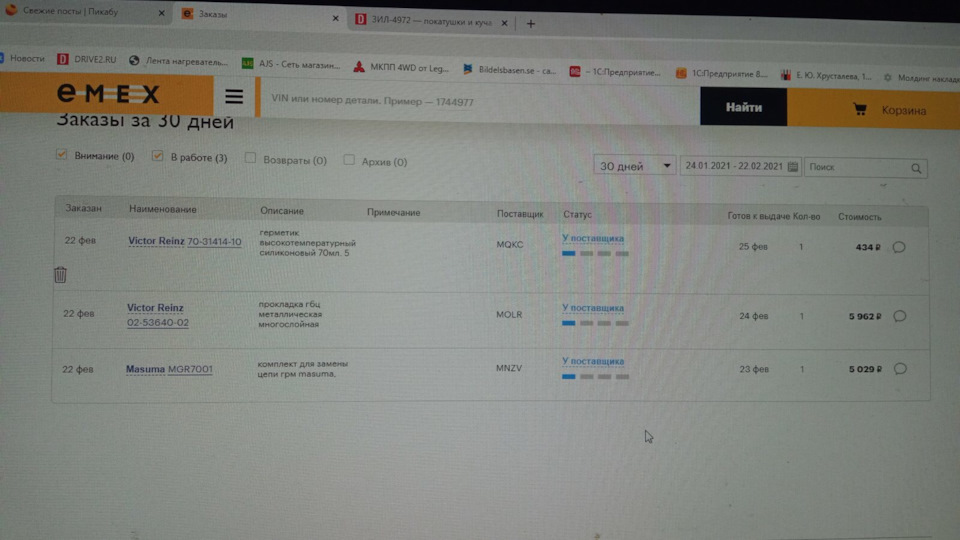960x540 pixels.
Task: Close the ЗИЛ-4972 browser tab
Action: [x=504, y=23]
